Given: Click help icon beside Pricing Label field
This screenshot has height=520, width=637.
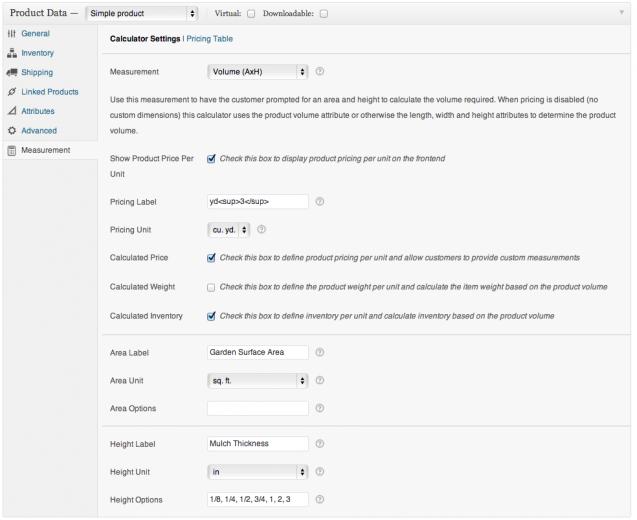Looking at the screenshot, I should point(320,202).
